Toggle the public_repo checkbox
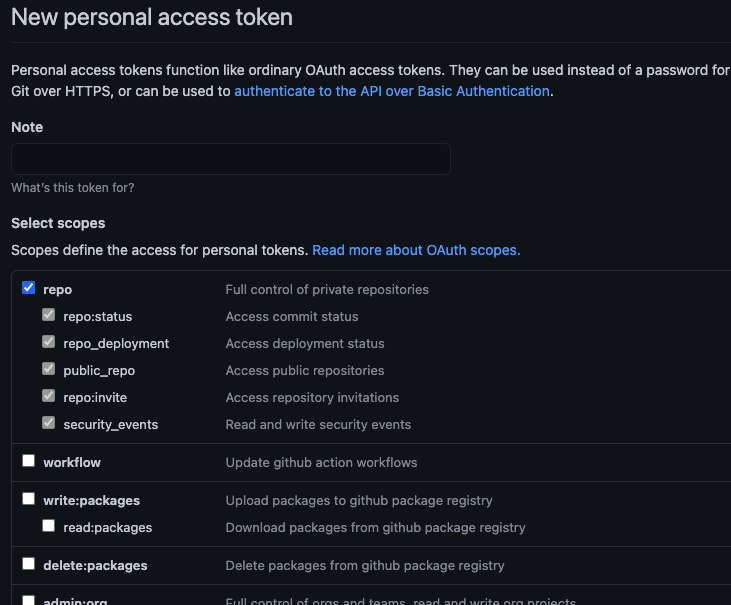The image size is (731, 605). point(48,369)
